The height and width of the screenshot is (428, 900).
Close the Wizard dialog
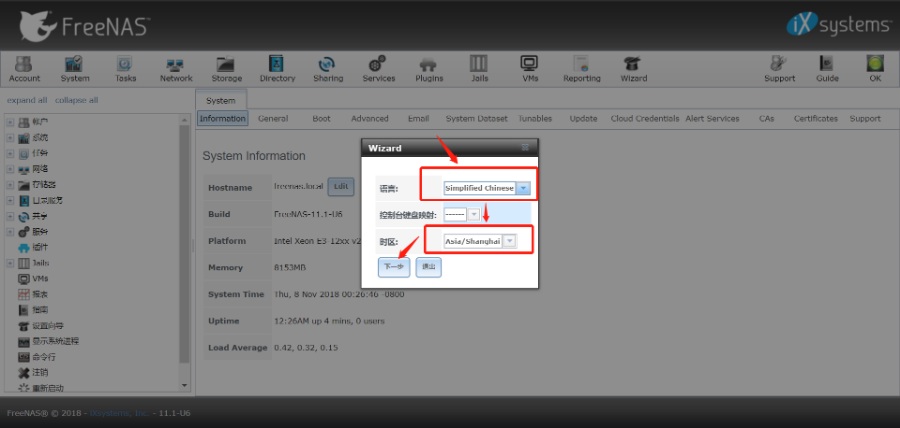coord(525,147)
